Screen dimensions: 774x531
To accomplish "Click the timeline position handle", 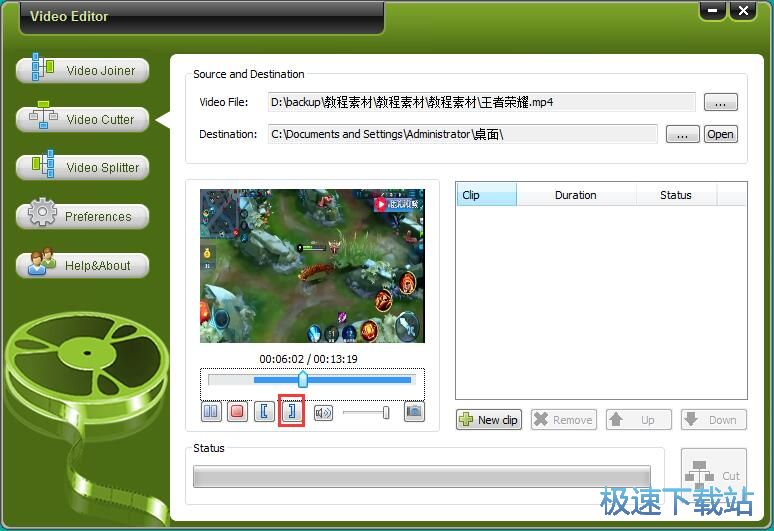I will (303, 379).
